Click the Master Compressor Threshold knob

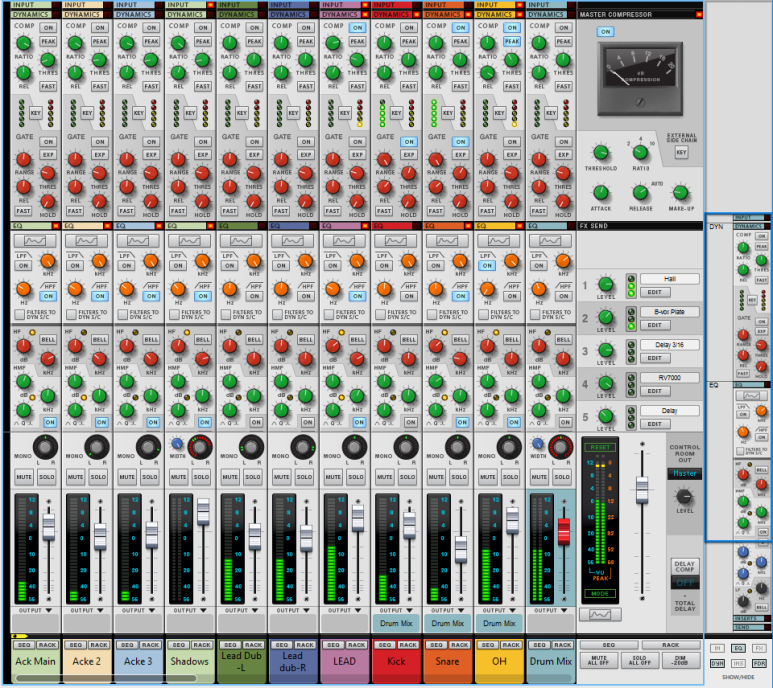tap(601, 153)
